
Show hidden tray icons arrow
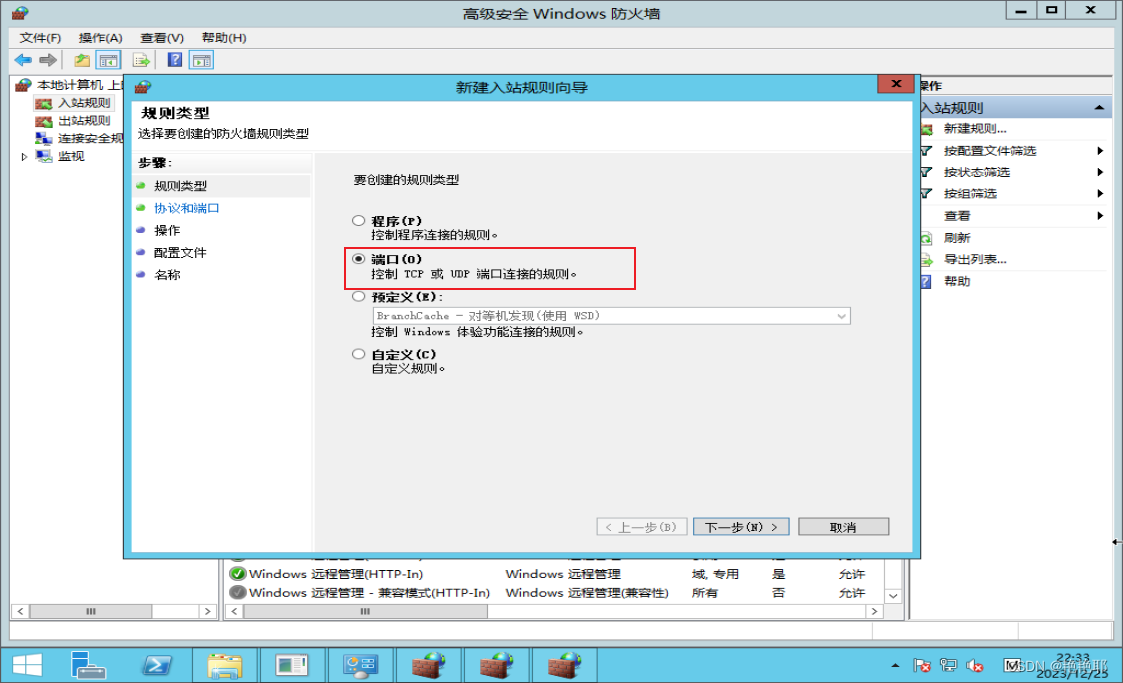click(x=895, y=666)
